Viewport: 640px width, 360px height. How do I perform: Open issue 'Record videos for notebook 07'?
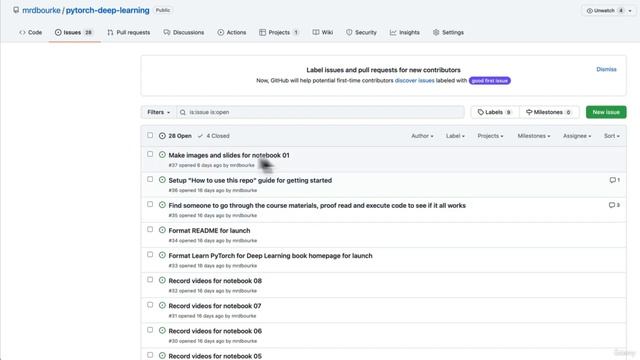click(x=215, y=306)
